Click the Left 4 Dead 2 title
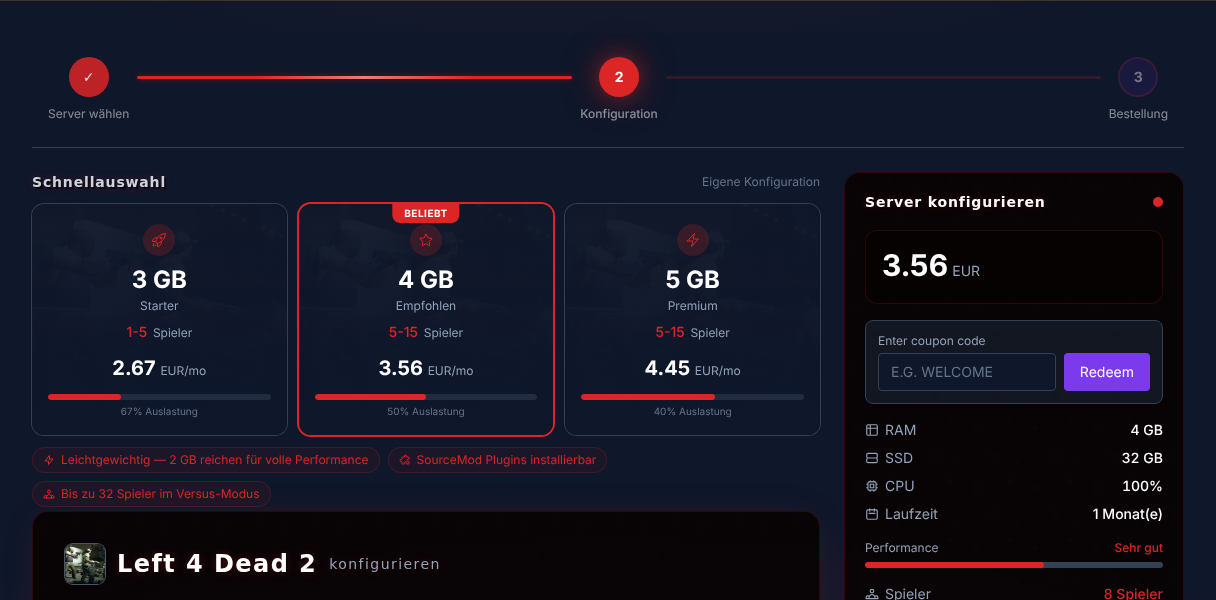 tap(216, 564)
